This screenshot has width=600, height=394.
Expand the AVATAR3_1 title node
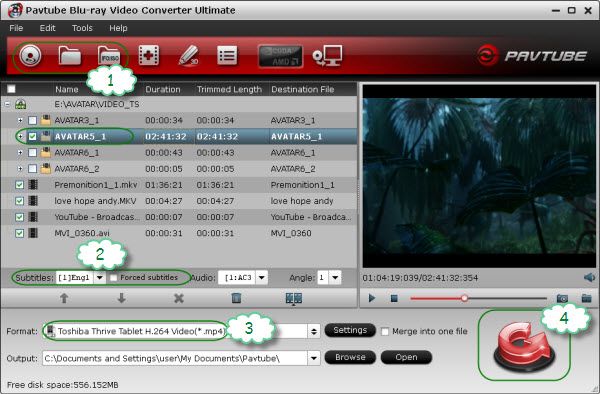point(20,120)
